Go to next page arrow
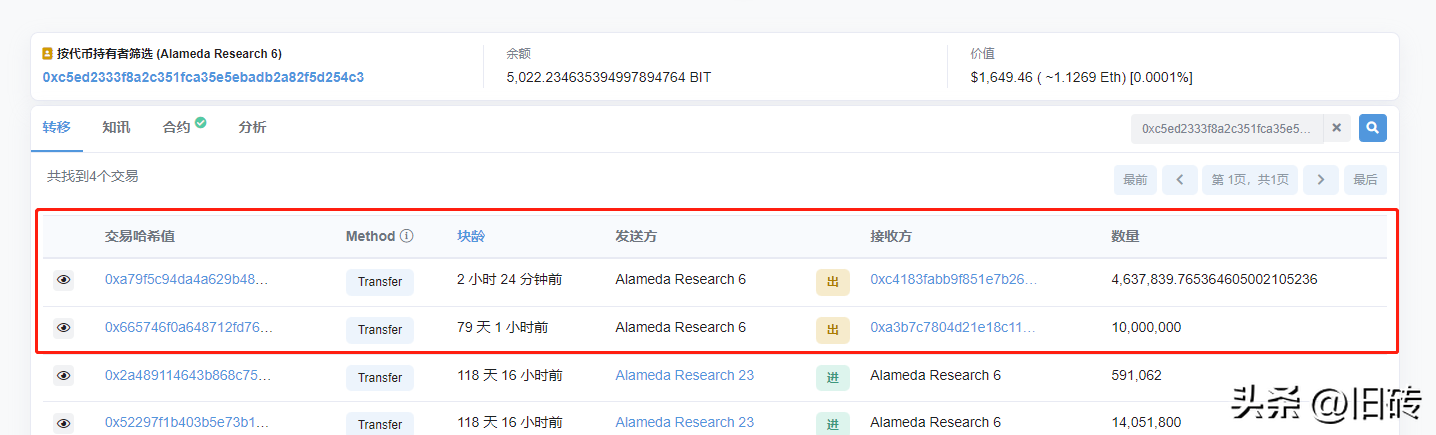The height and width of the screenshot is (435, 1436). click(1320, 180)
